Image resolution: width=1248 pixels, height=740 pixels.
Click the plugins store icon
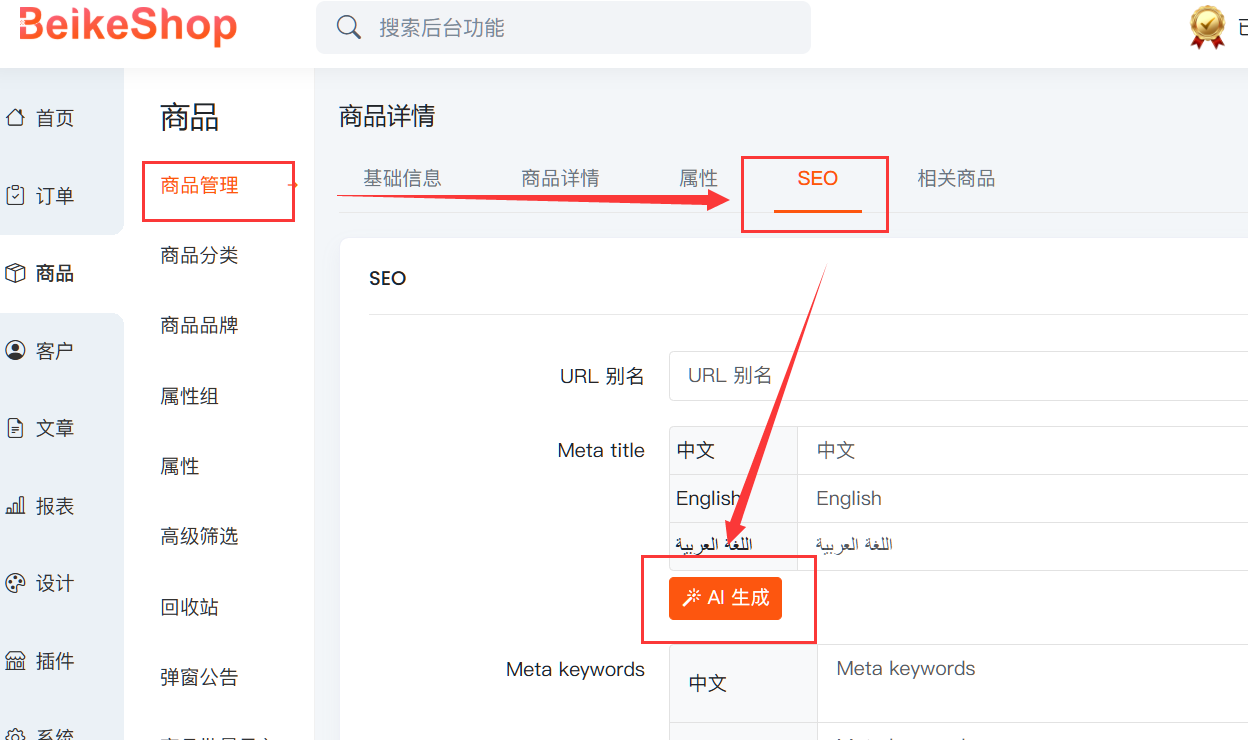[15, 661]
